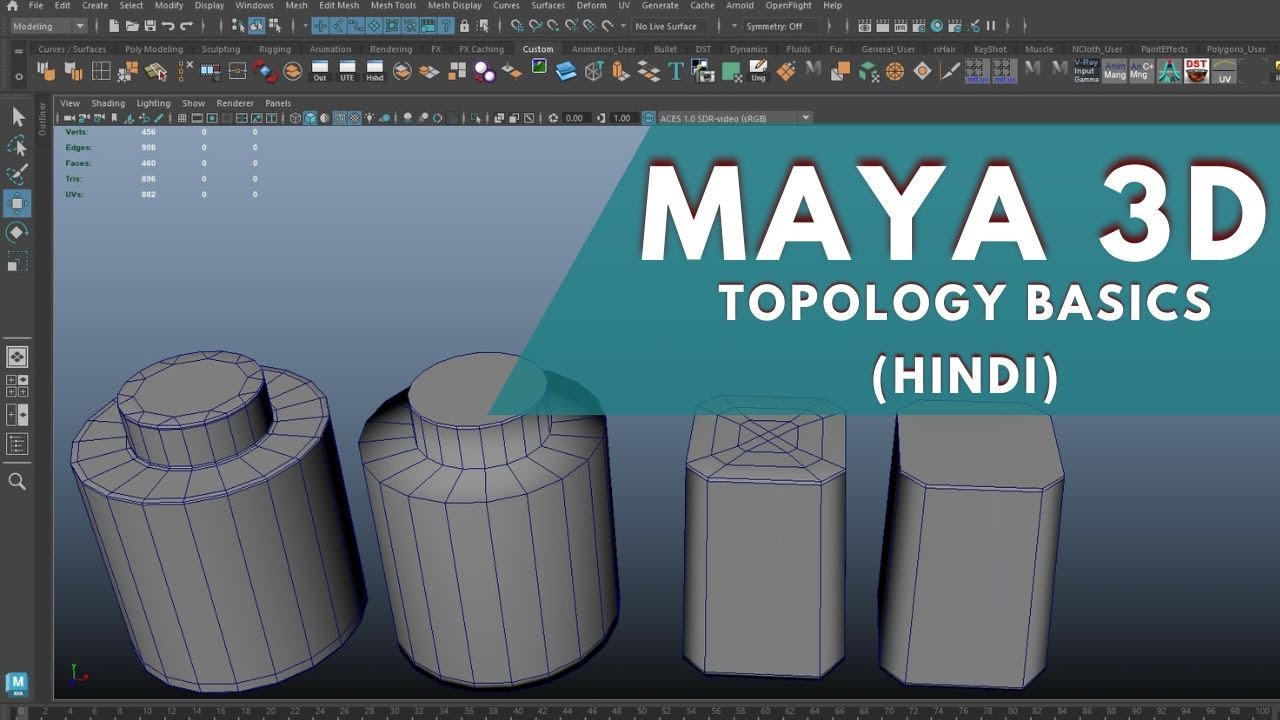This screenshot has height=720, width=1280.
Task: Switch to the Poly Modeling shelf tab
Action: tap(154, 49)
